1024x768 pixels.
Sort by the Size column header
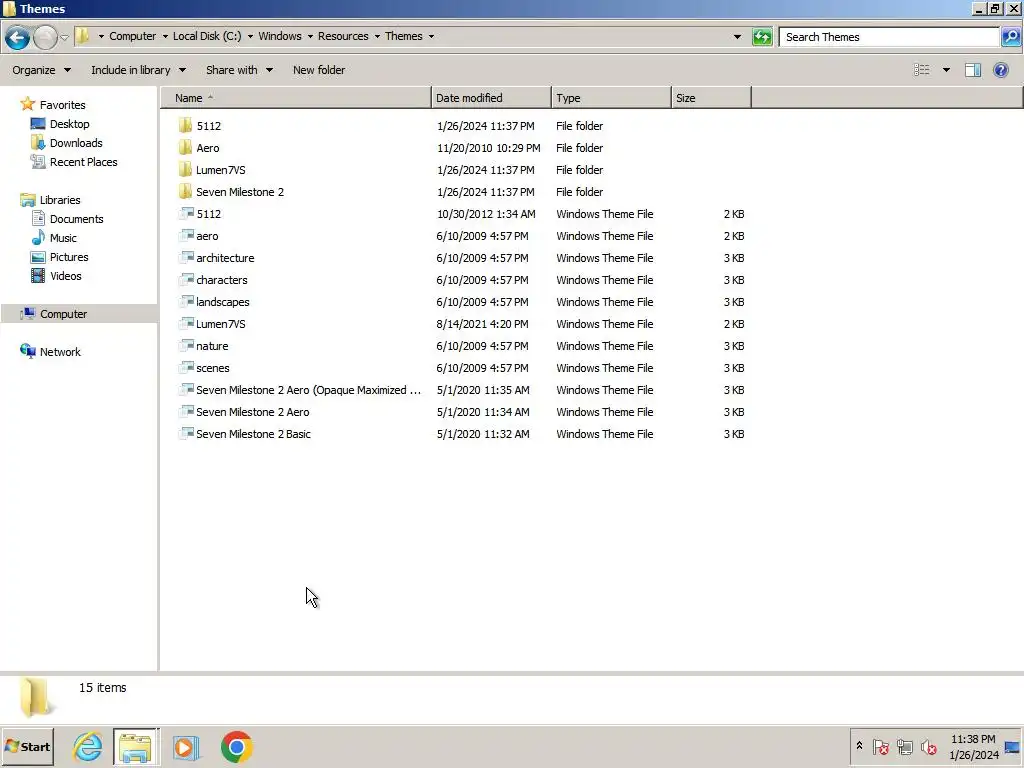click(x=711, y=98)
